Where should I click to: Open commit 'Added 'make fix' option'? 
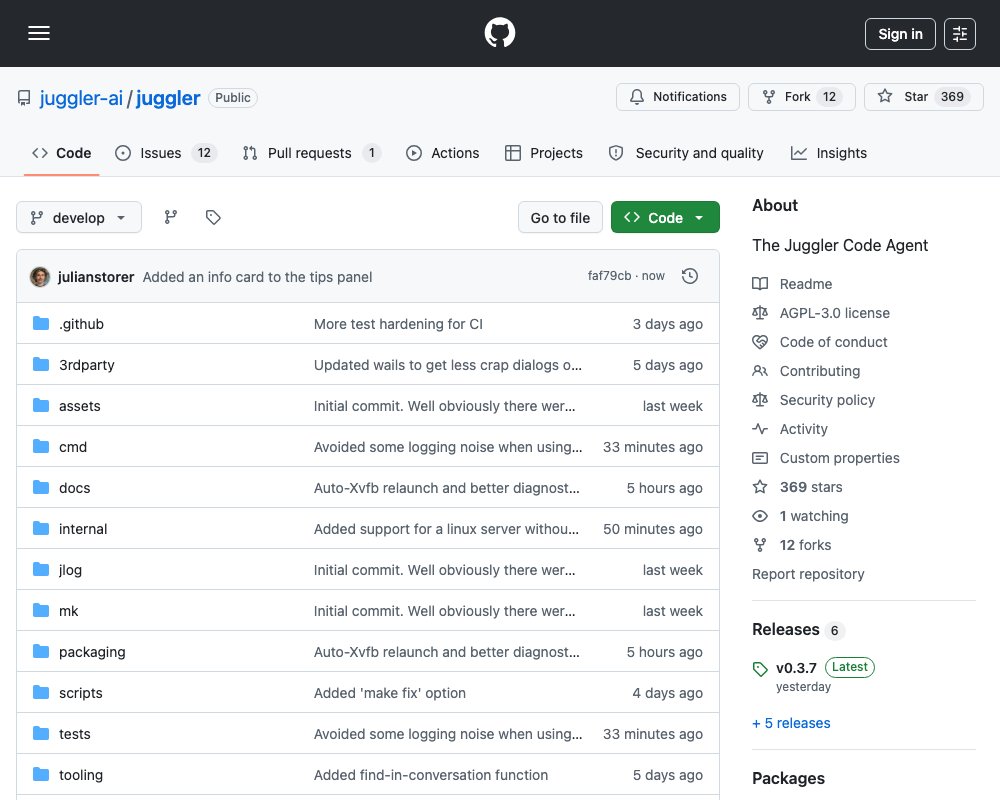click(x=390, y=693)
